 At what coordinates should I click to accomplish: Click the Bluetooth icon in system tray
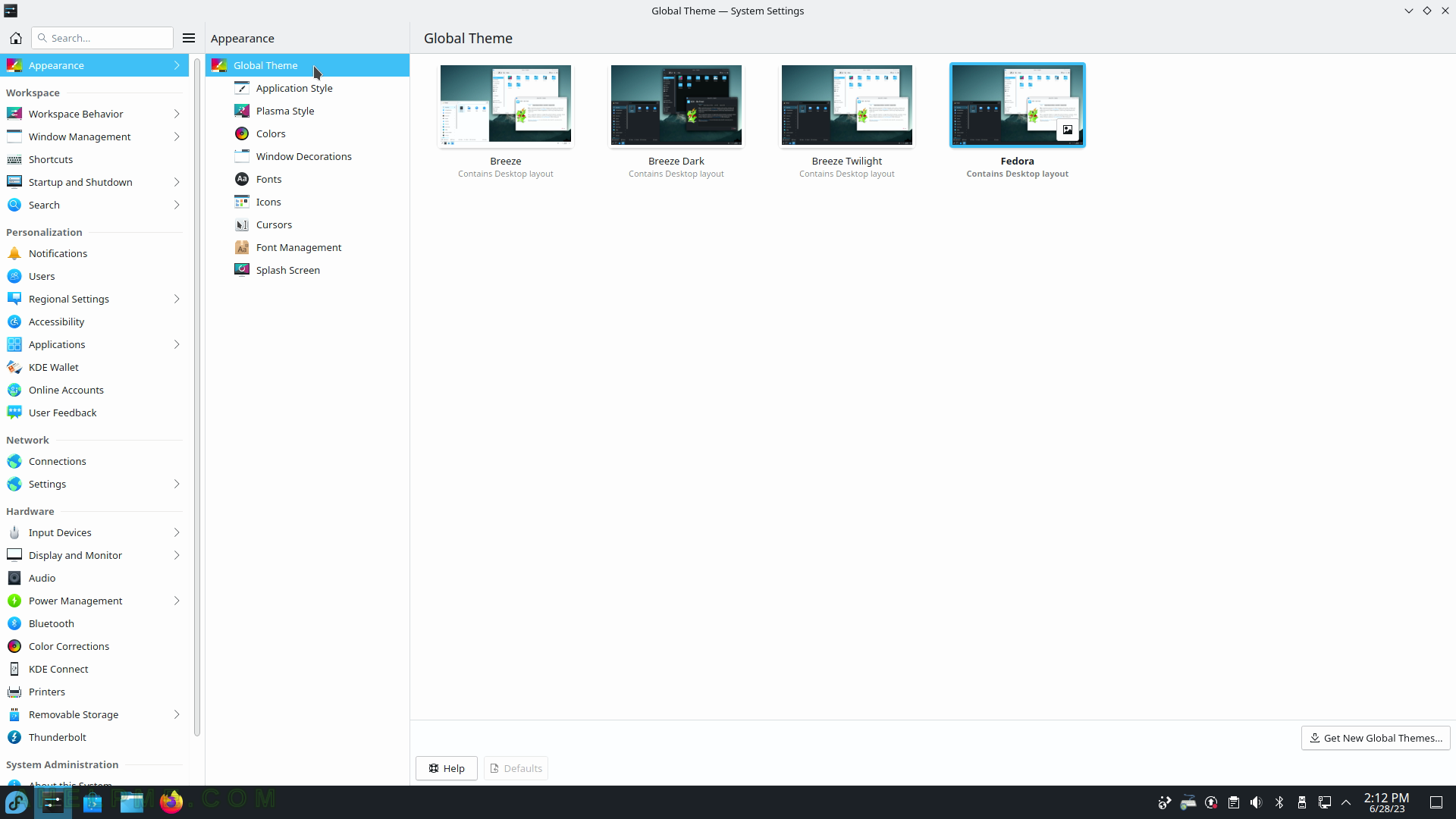click(1279, 802)
